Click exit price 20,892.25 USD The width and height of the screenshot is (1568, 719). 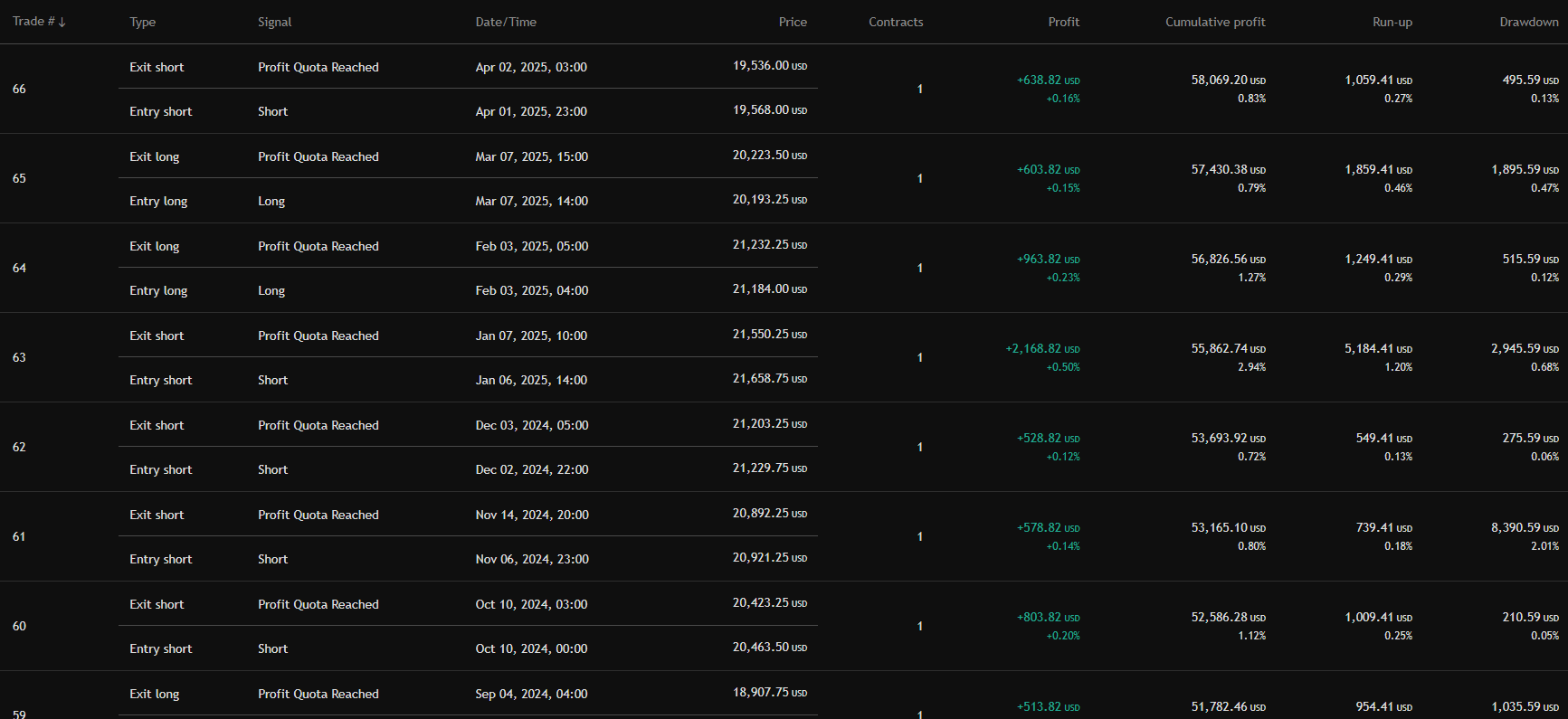click(770, 513)
